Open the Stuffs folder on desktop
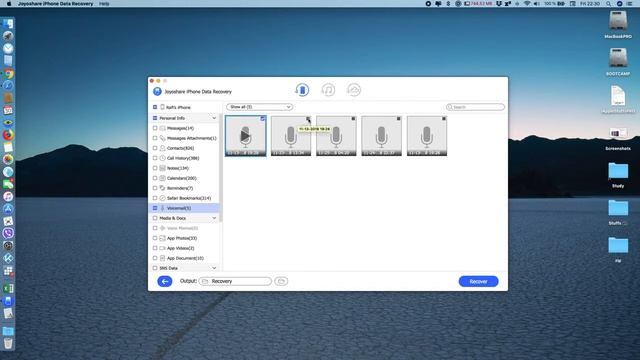This screenshot has height=360, width=640. (618, 208)
